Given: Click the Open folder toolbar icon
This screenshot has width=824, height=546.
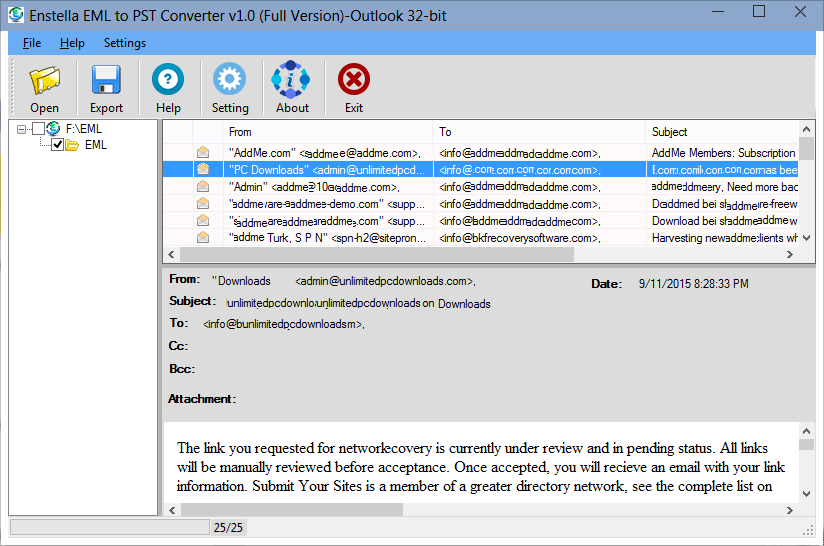Looking at the screenshot, I should tap(44, 80).
